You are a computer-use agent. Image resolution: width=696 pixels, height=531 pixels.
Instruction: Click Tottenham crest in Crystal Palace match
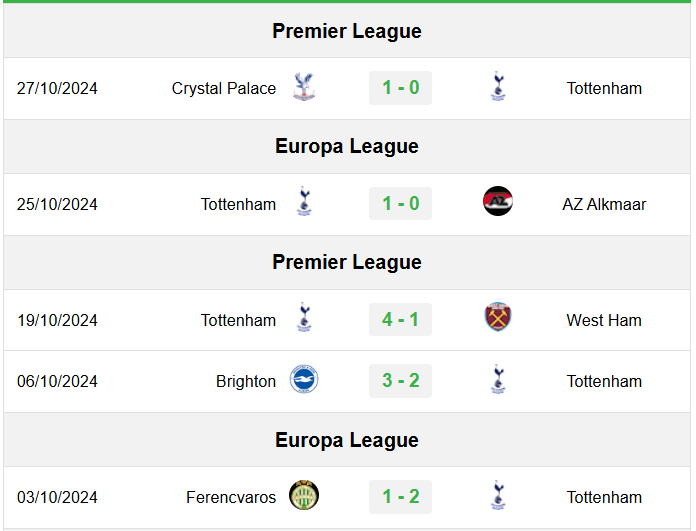pos(498,86)
